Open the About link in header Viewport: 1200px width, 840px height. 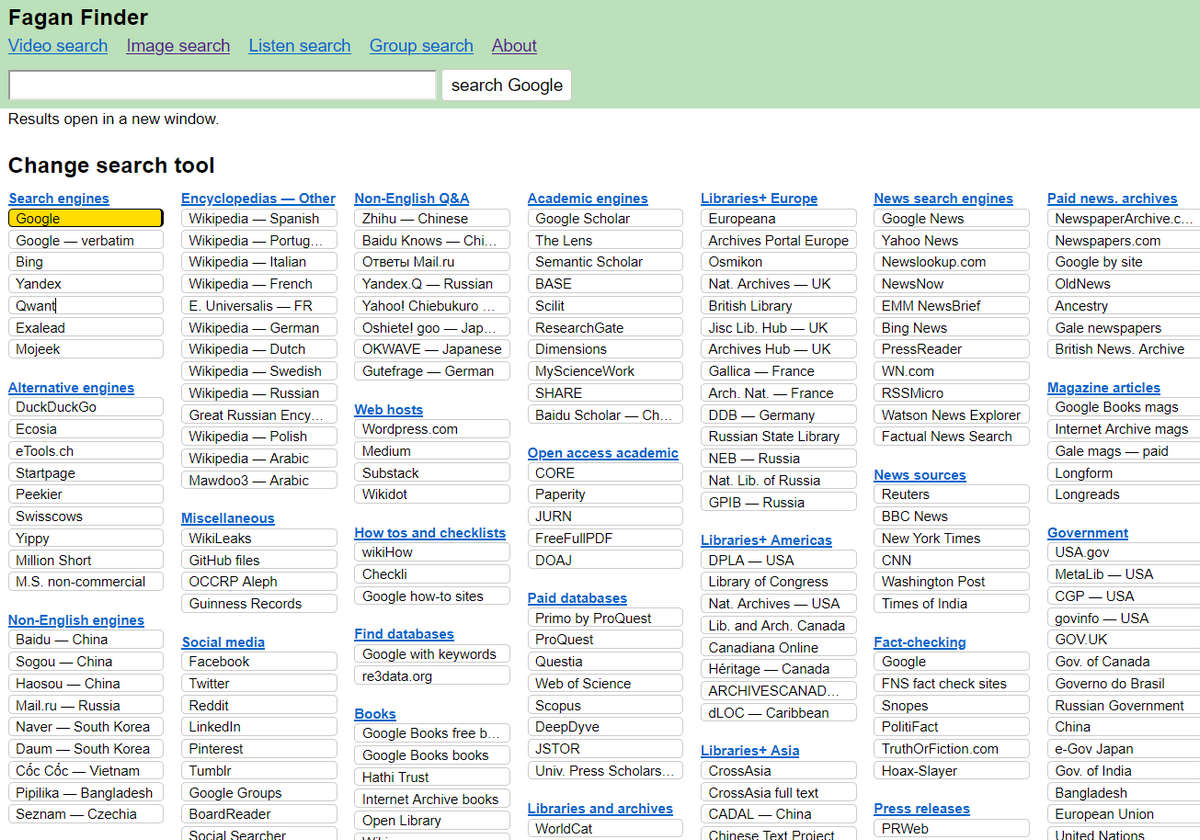[514, 45]
